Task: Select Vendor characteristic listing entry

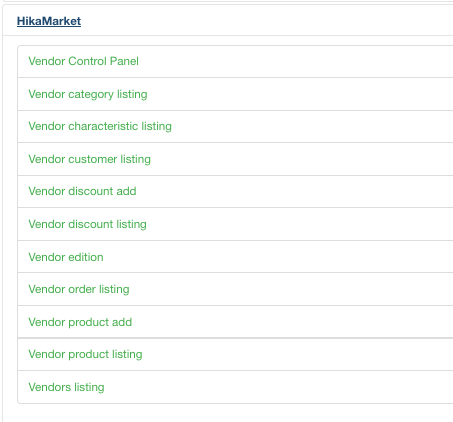Action: point(100,126)
